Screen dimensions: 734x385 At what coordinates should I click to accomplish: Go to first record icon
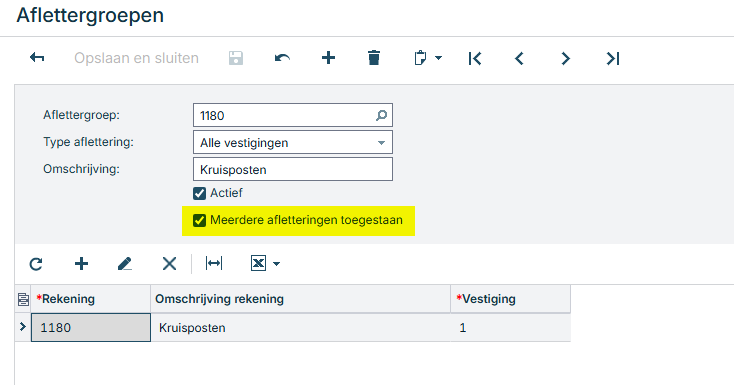475,59
